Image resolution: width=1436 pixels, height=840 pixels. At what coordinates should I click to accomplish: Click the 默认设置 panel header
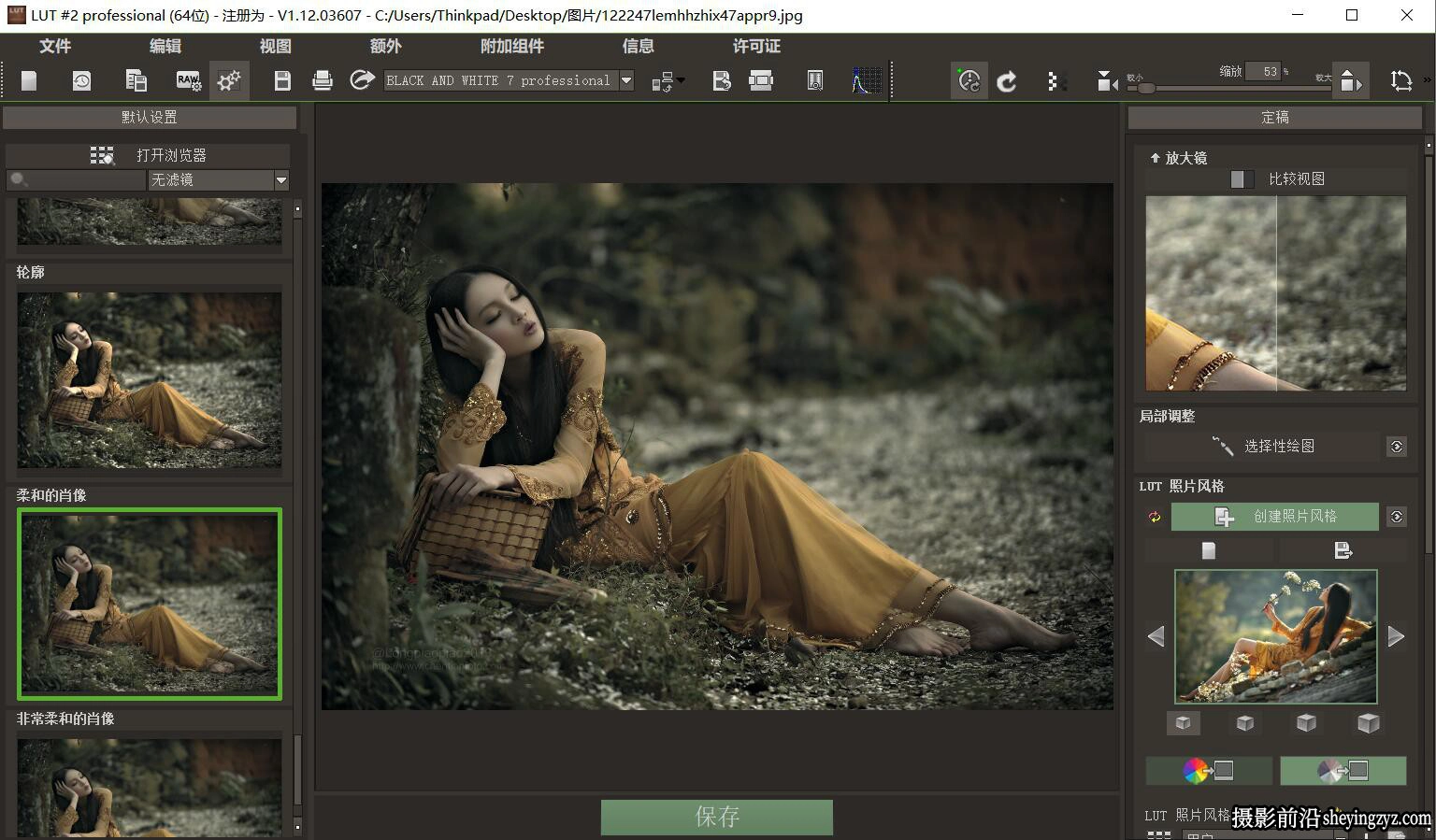click(150, 117)
